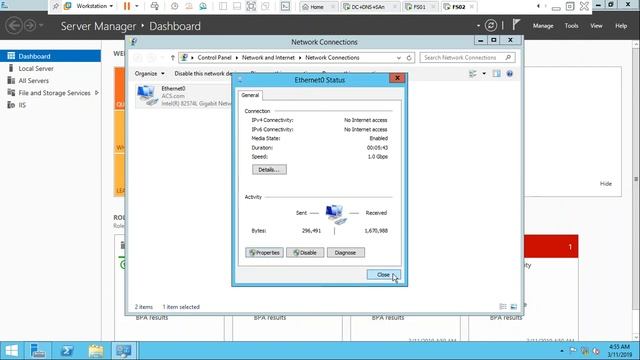Toggle the preview pane icon
This screenshot has width=640, height=360.
[x=496, y=73]
